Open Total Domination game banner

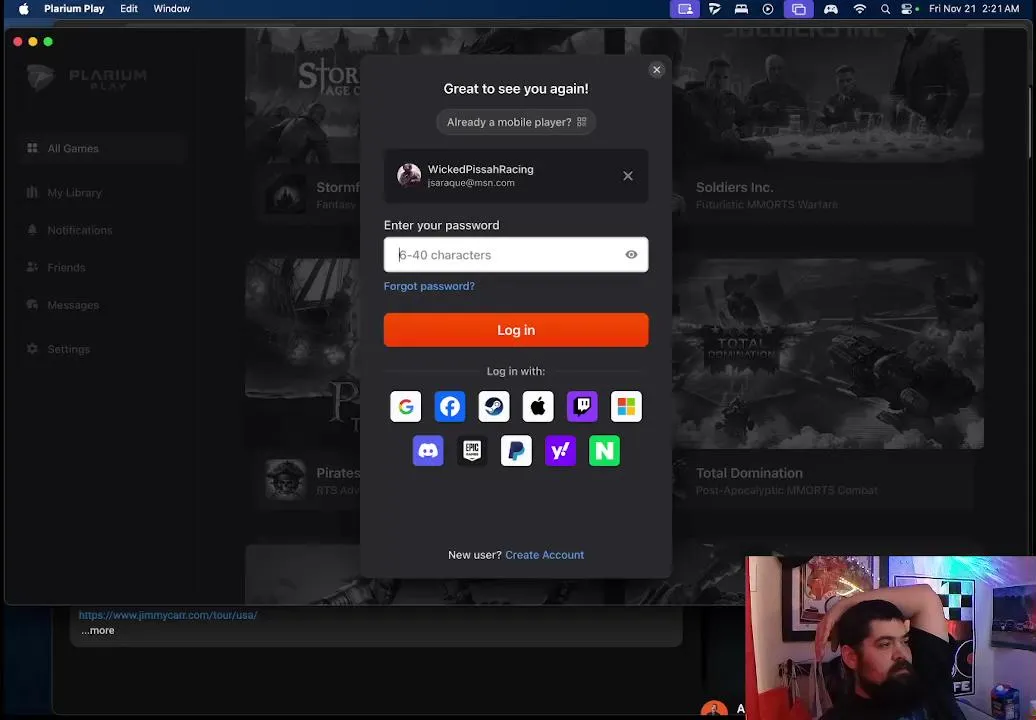(827, 353)
